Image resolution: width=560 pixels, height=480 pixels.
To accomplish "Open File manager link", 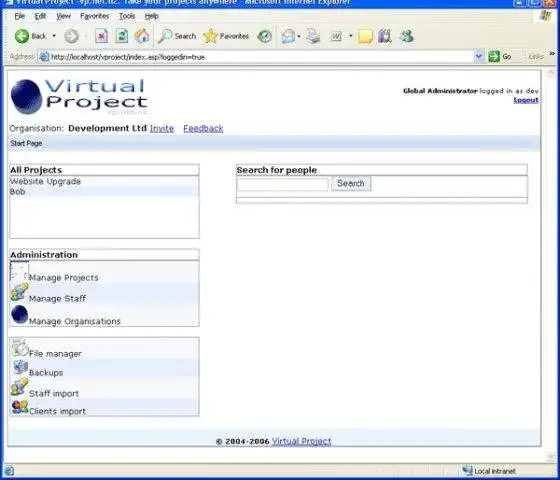I will 55,354.
